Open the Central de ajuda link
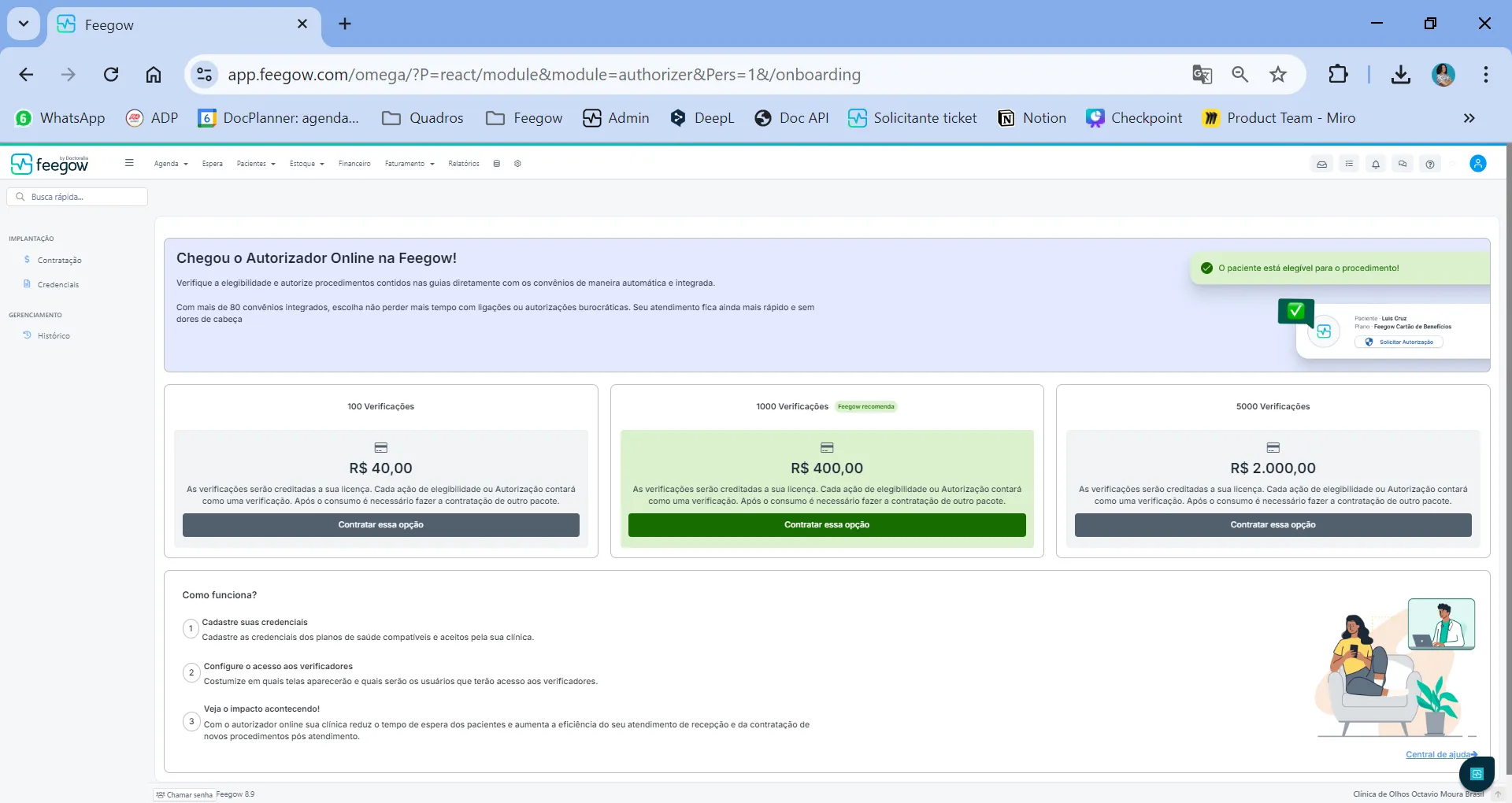This screenshot has width=1512, height=803. pyautogui.click(x=1441, y=754)
